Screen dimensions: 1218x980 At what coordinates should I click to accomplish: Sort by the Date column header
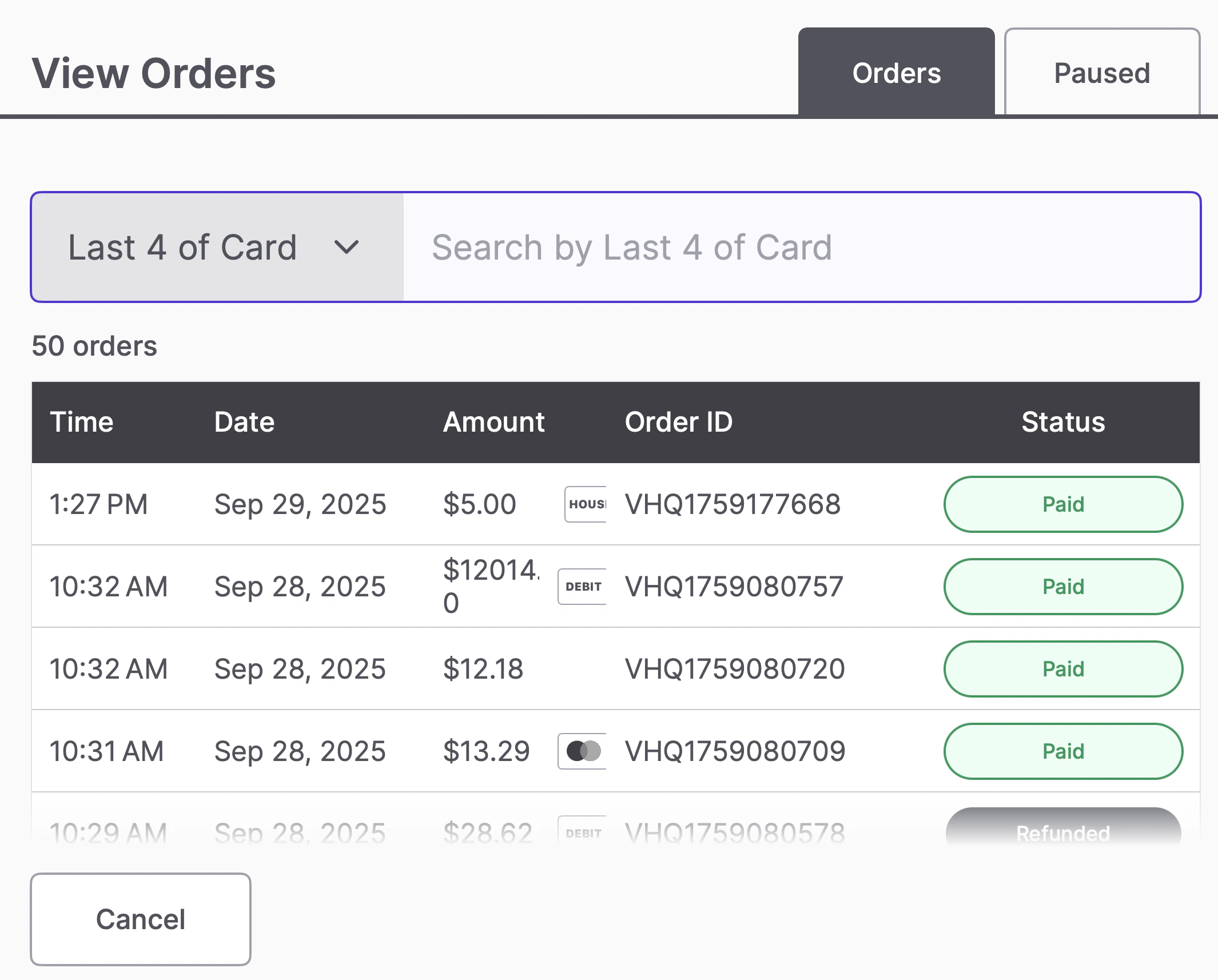244,422
